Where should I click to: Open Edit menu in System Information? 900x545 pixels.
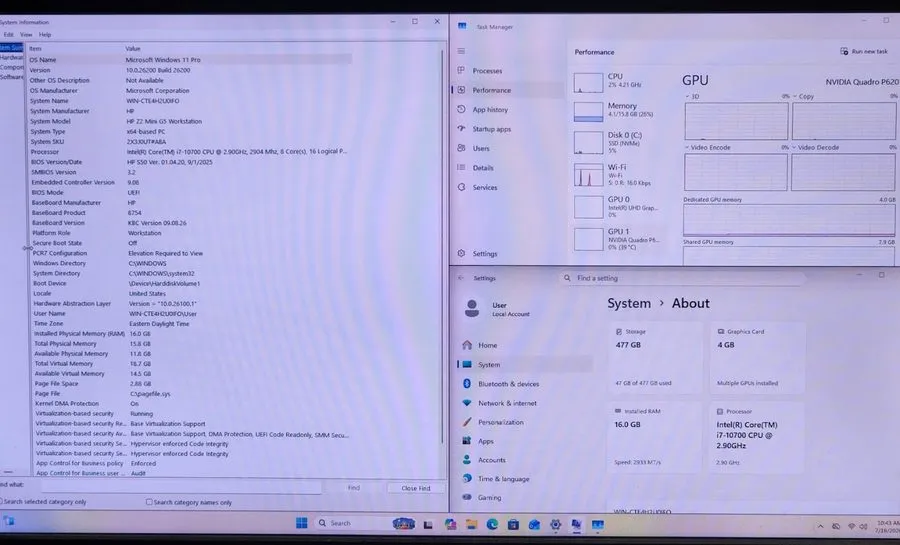[9, 34]
